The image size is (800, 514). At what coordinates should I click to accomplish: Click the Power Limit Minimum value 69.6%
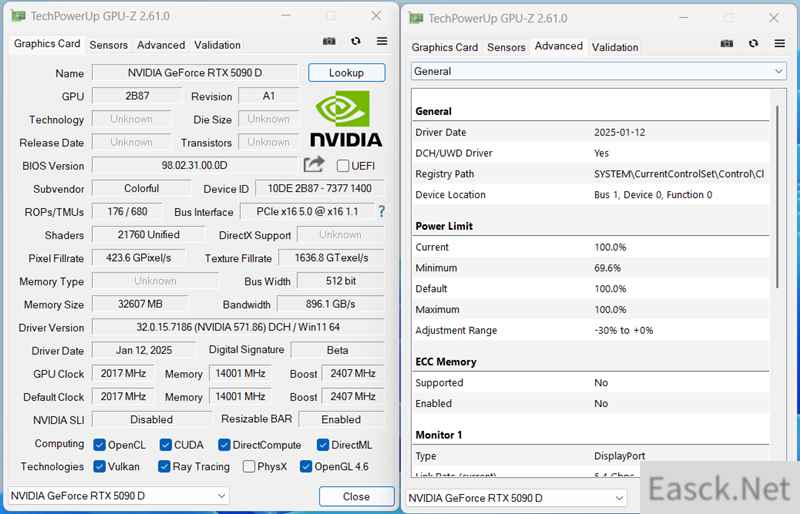click(607, 268)
